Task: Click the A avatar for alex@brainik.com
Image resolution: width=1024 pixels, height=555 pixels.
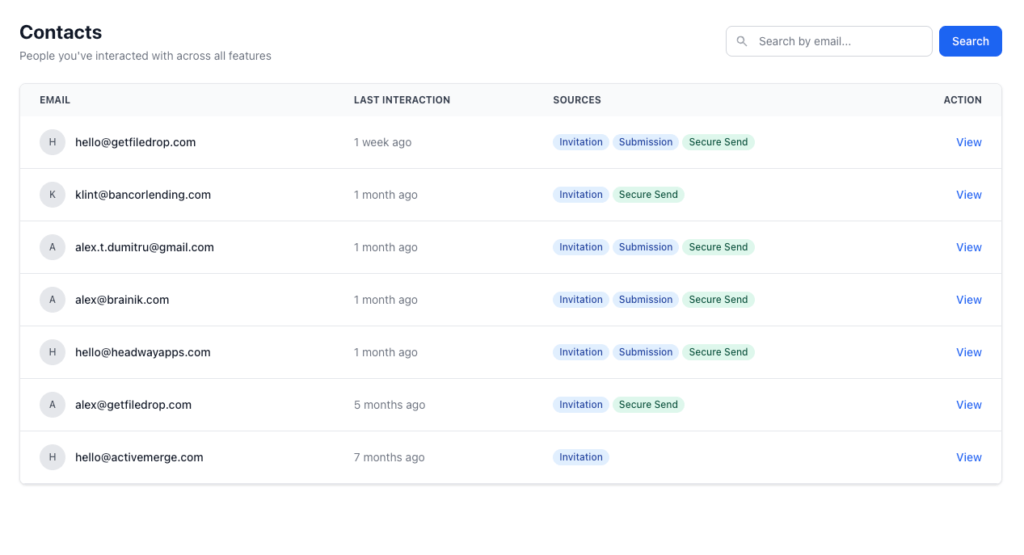Action: [x=52, y=300]
